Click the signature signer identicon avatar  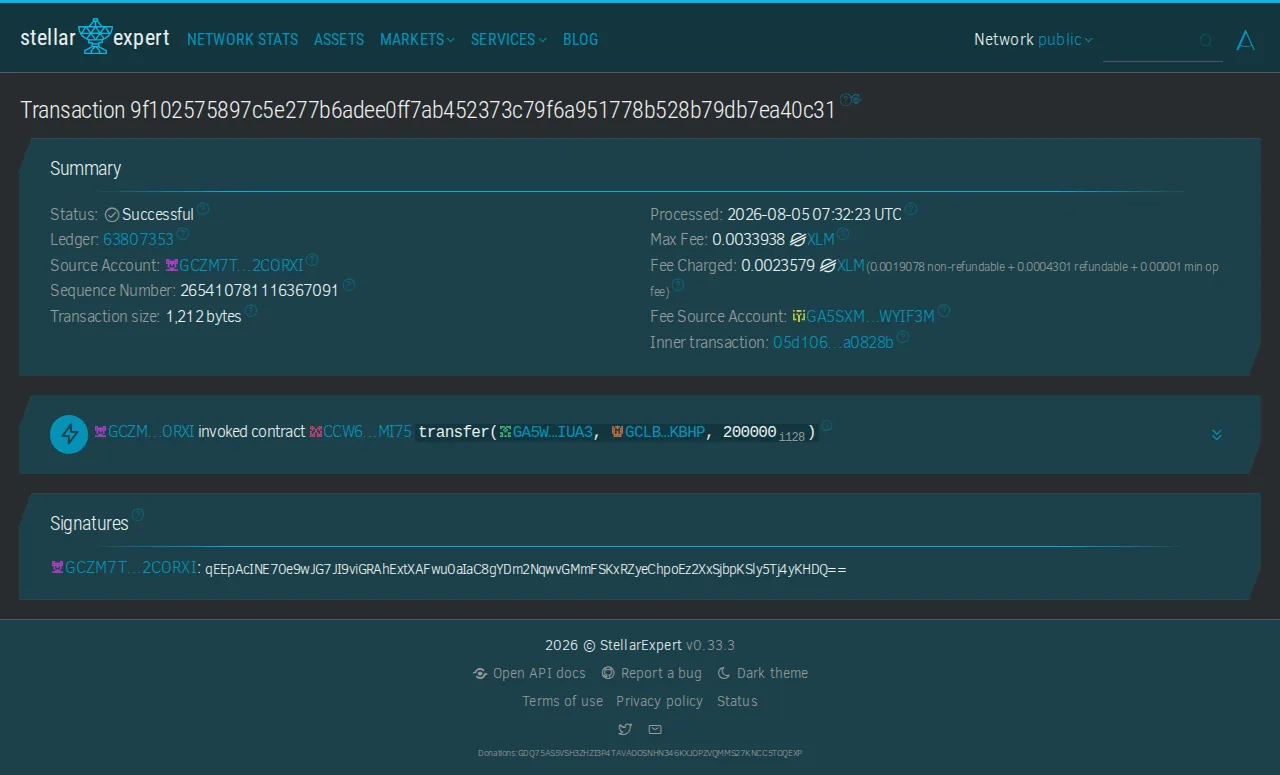coord(58,568)
